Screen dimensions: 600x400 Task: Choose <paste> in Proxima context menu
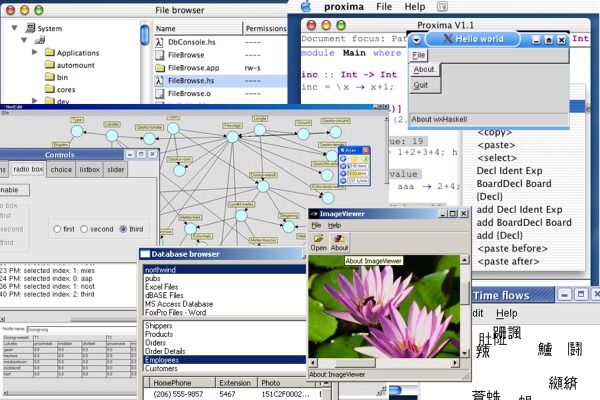496,145
